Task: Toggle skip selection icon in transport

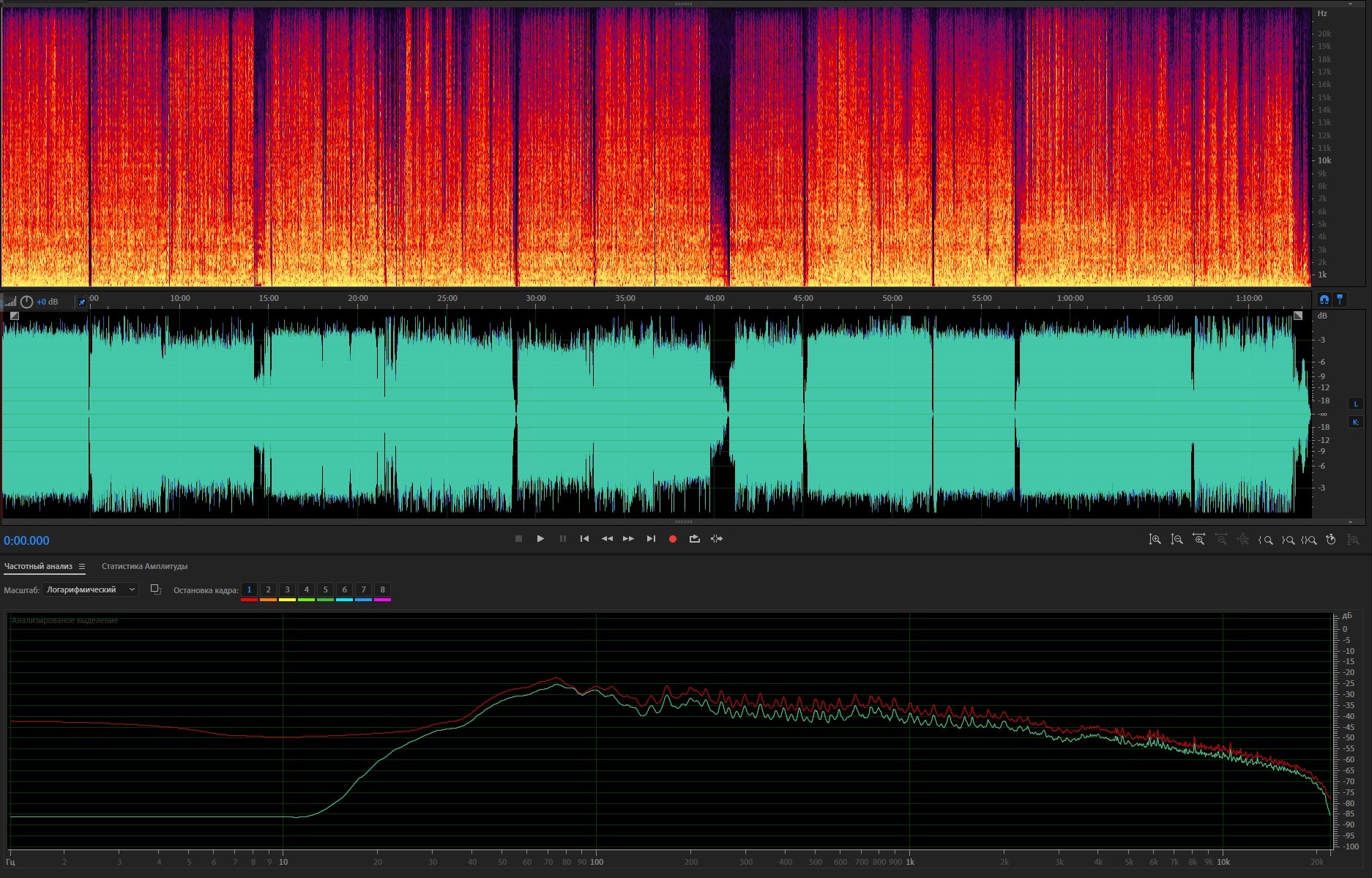Action: click(x=717, y=539)
